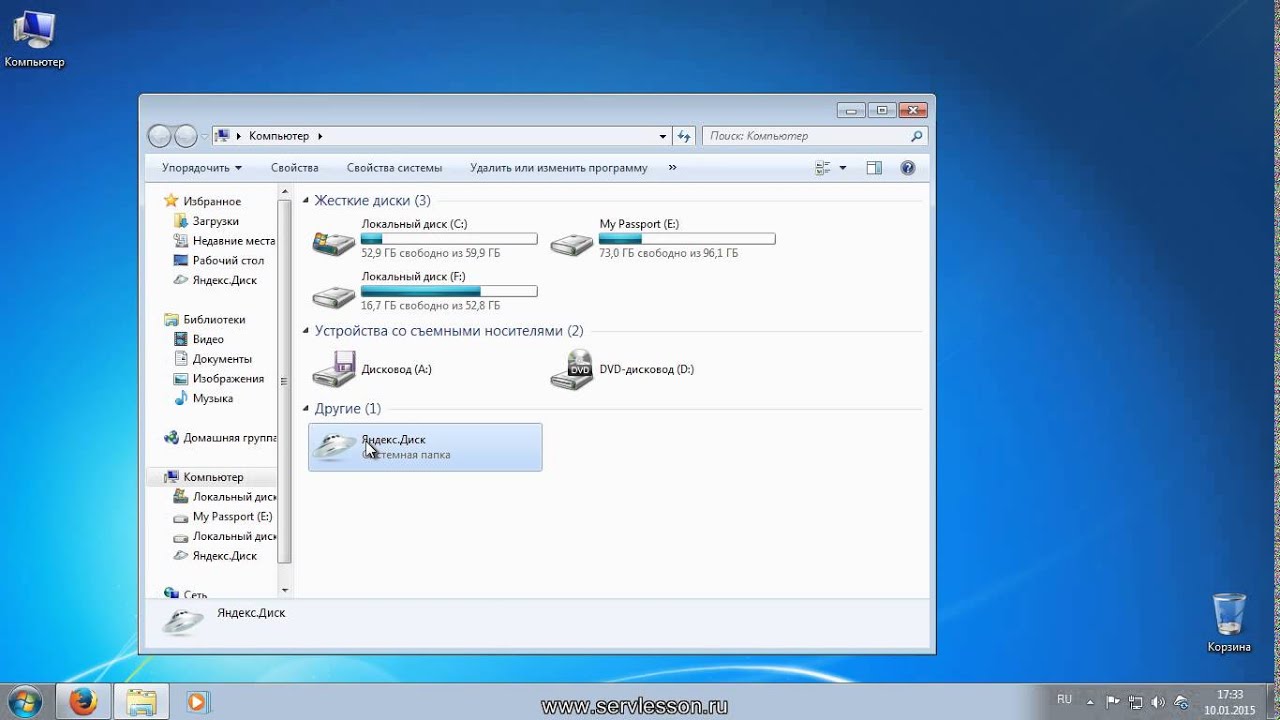Click Local Disk (C:) capacity bar
This screenshot has width=1280, height=720.
tap(449, 239)
